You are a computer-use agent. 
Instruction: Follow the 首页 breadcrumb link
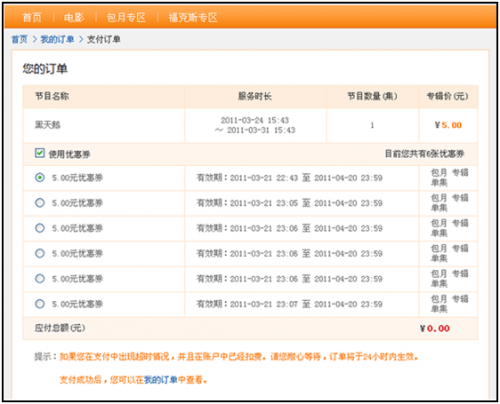point(19,39)
